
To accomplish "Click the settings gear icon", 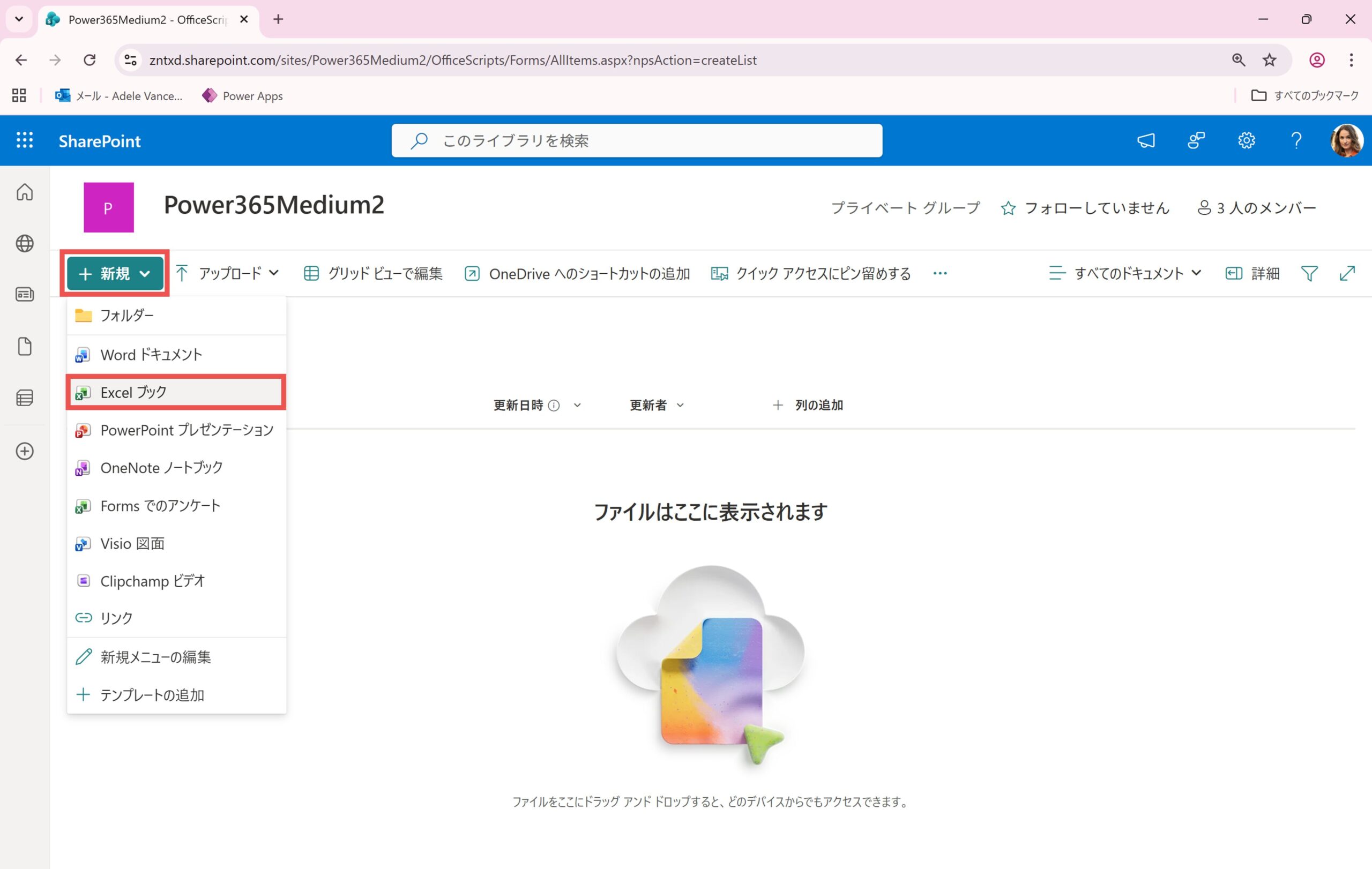I will click(1246, 140).
